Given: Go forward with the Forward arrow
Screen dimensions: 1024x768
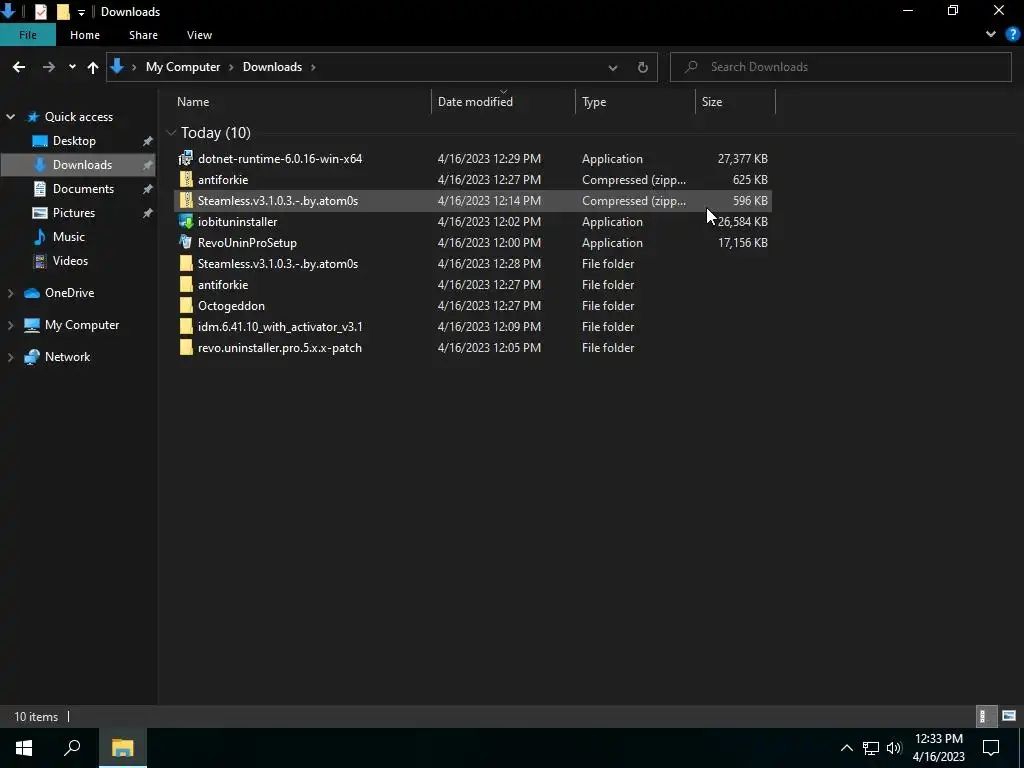Looking at the screenshot, I should coord(49,67).
